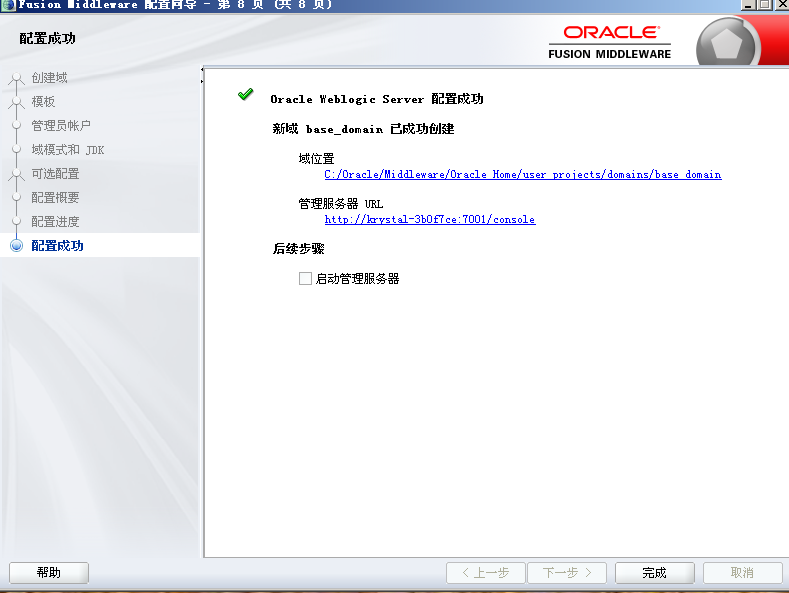
Task: Maximize the configuration wizard window
Action: point(765,5)
